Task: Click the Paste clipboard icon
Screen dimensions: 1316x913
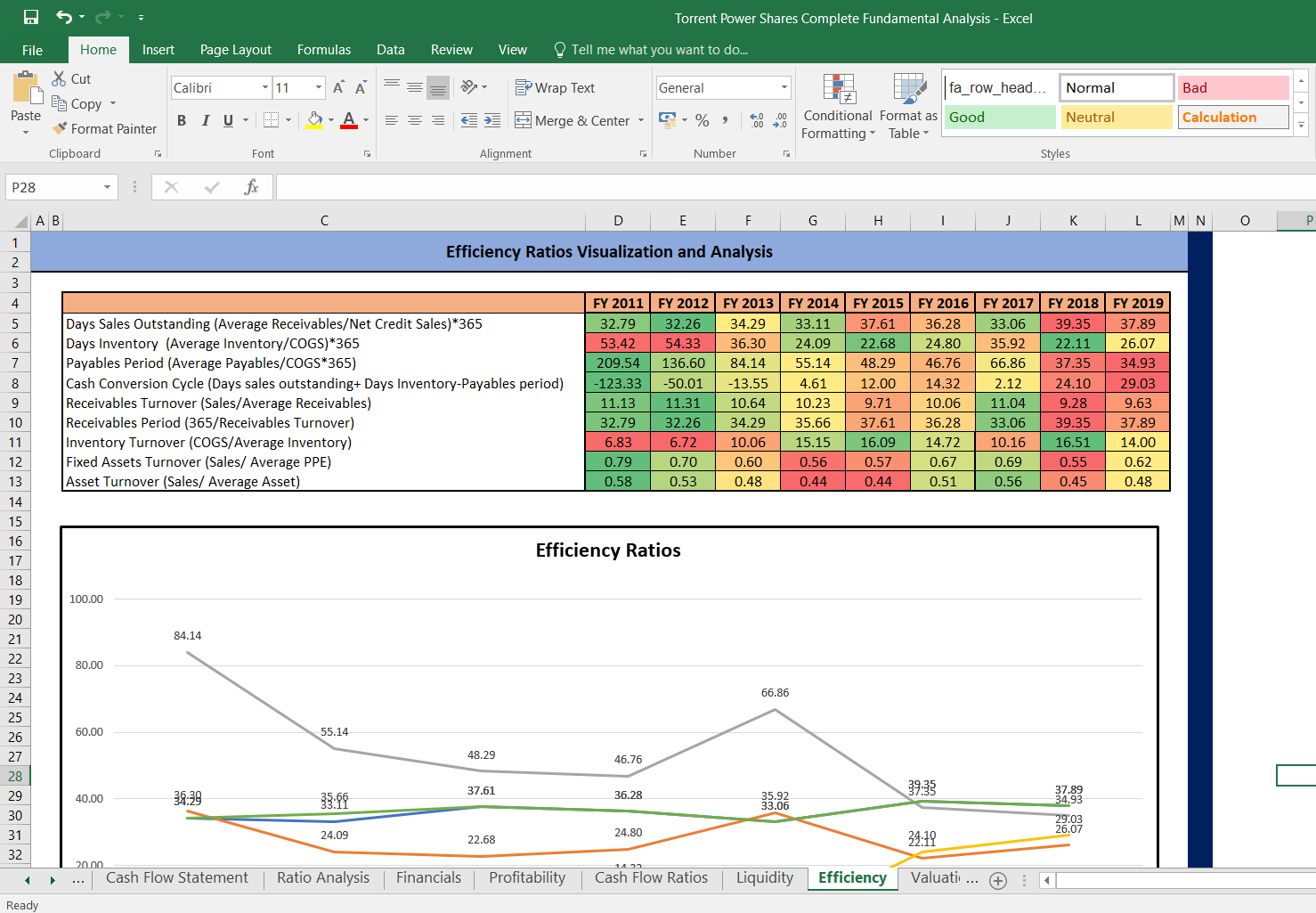Action: tap(26, 89)
